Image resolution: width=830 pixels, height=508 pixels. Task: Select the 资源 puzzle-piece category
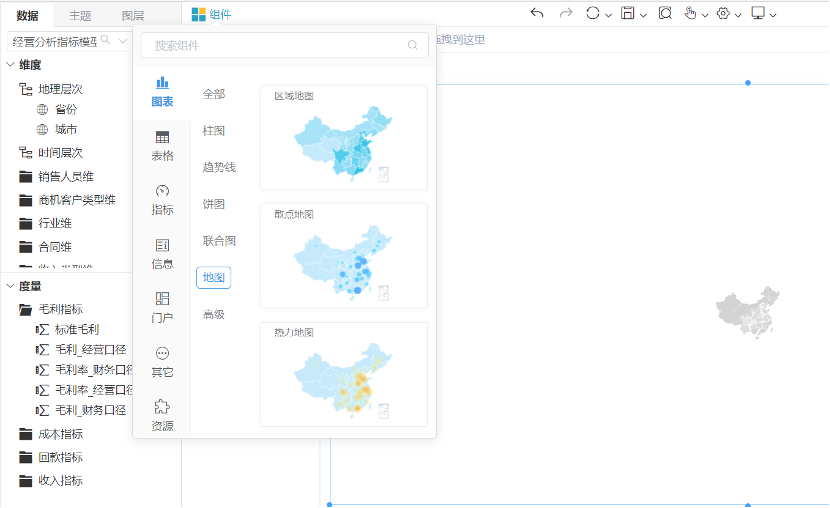point(163,415)
